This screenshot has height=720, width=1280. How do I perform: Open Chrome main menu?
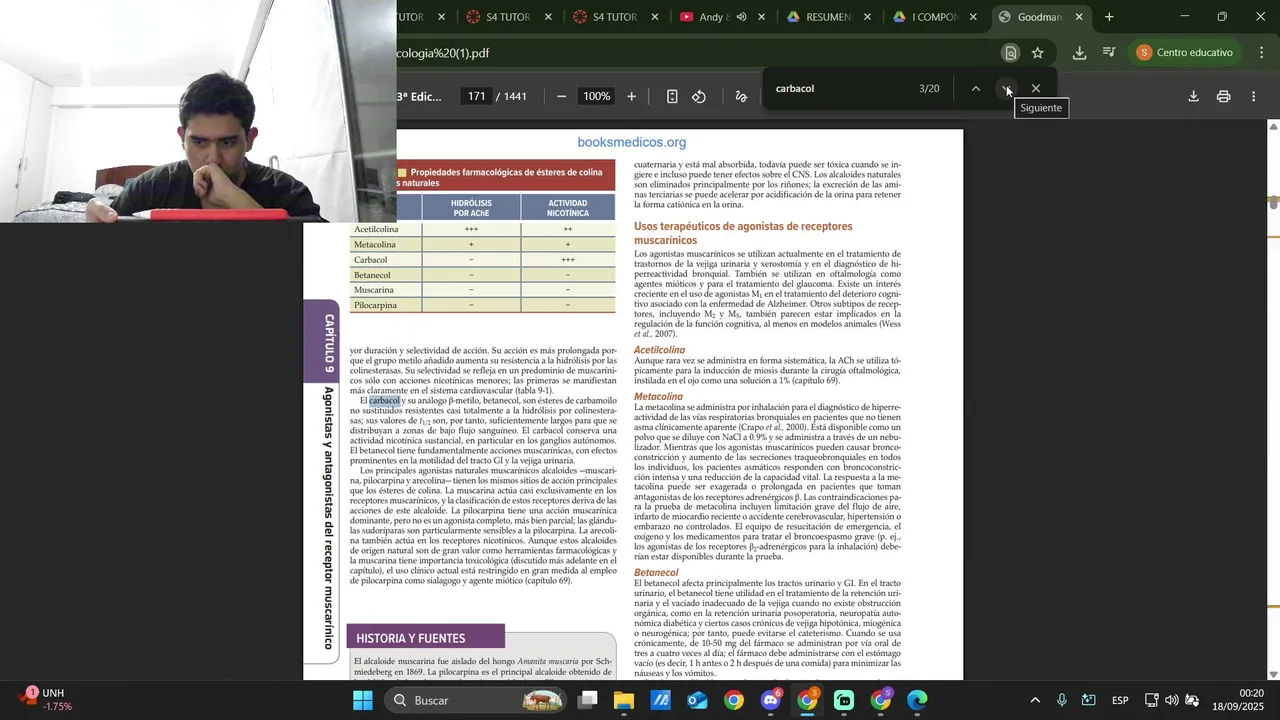pyautogui.click(x=1262, y=53)
